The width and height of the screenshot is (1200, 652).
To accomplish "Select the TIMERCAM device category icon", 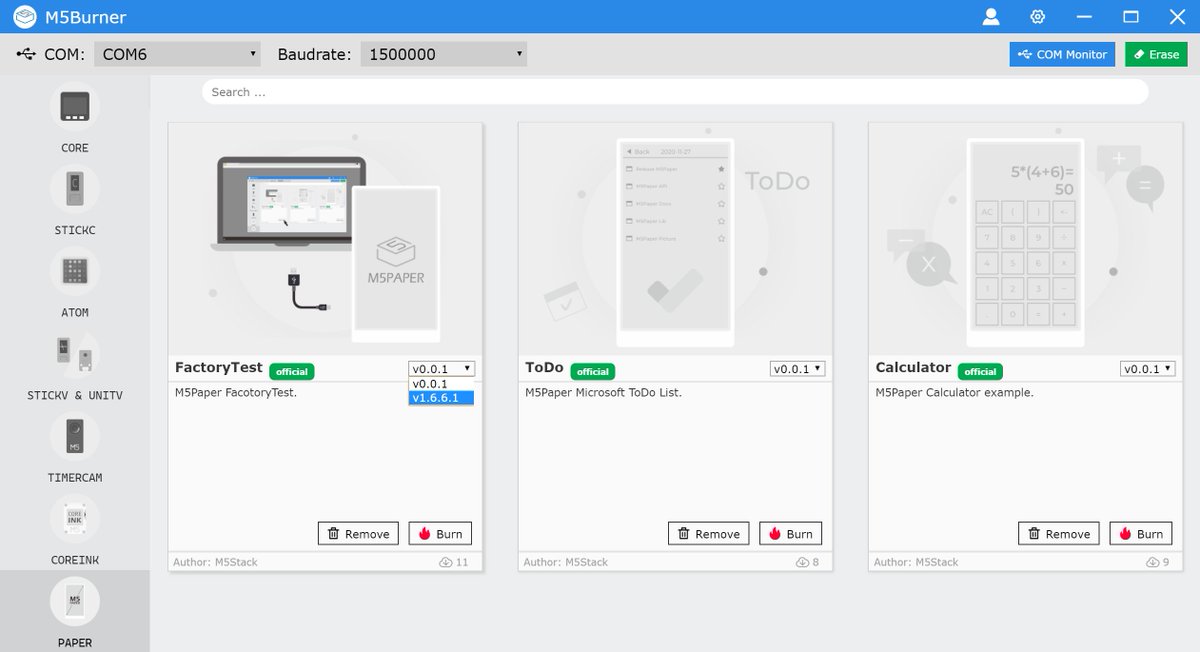I will tap(75, 436).
